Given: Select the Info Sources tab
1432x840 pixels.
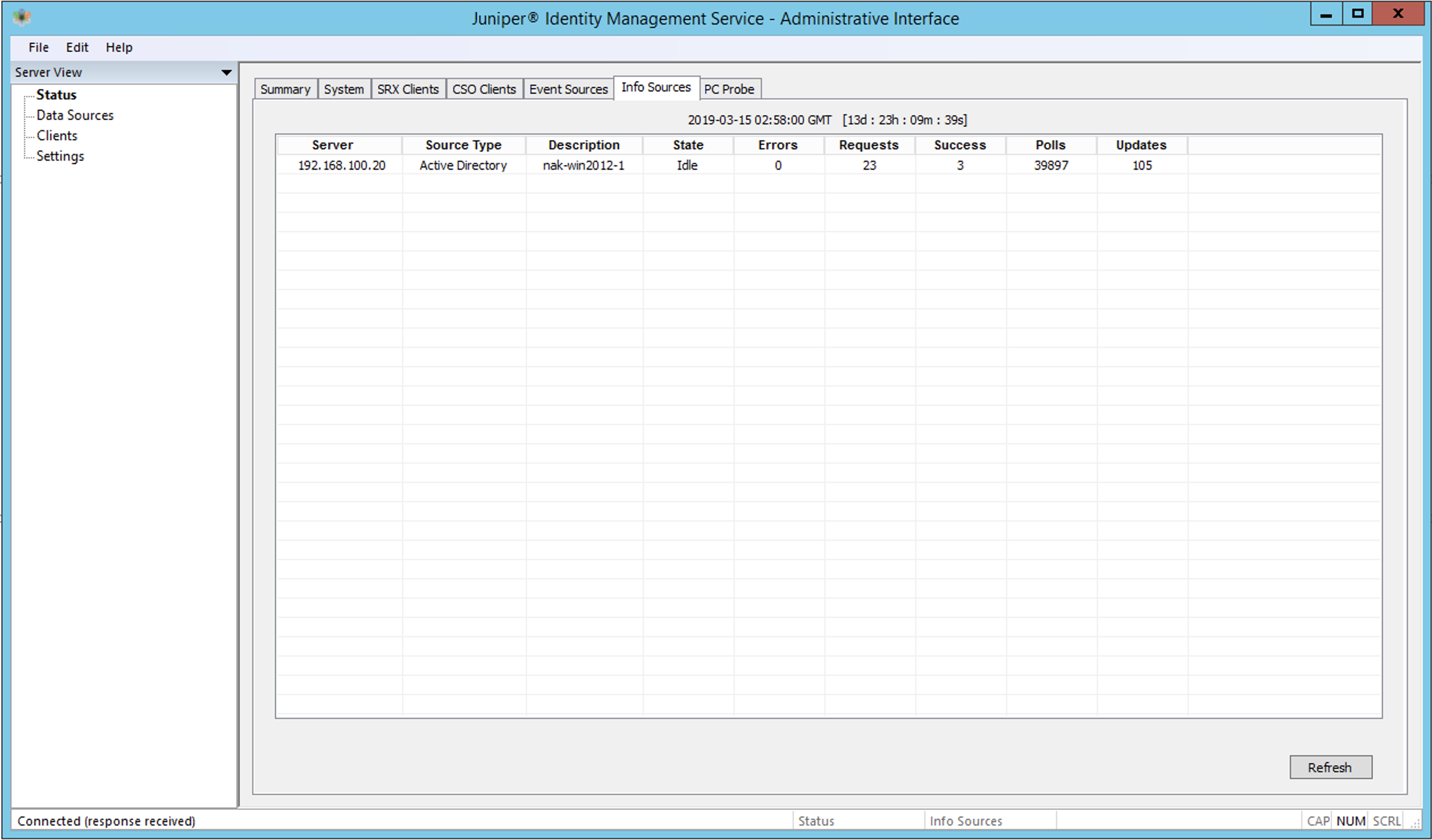Looking at the screenshot, I should tap(656, 87).
